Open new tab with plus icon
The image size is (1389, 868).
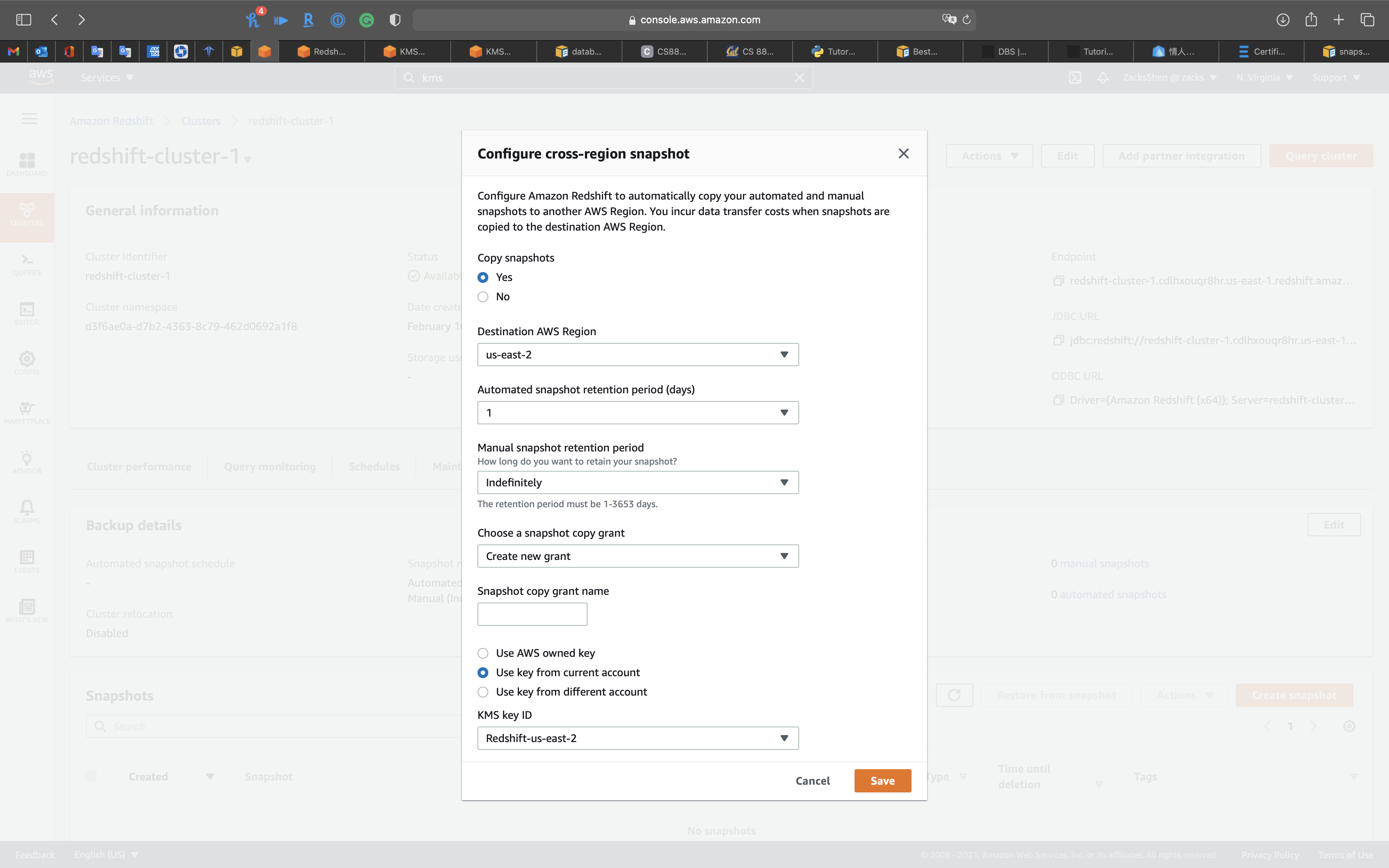(x=1339, y=19)
